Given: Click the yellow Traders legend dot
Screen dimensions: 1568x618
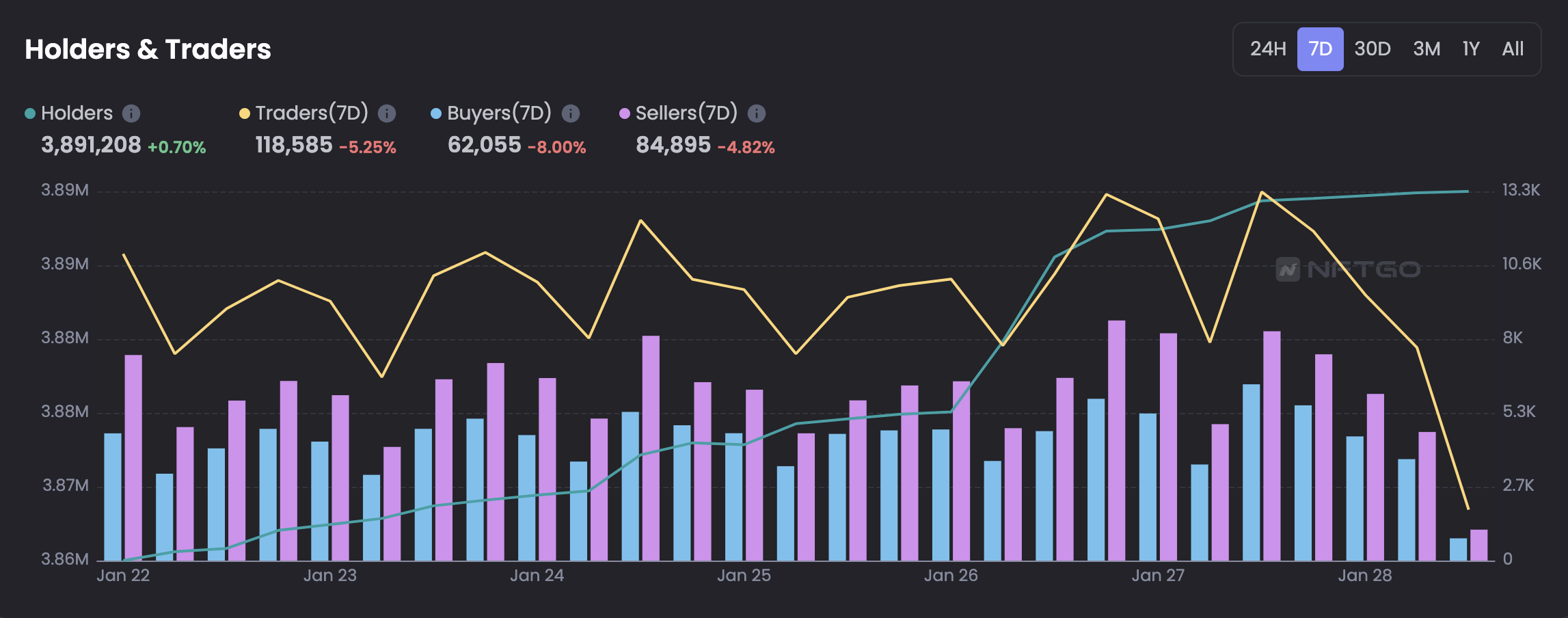Looking at the screenshot, I should pyautogui.click(x=244, y=113).
